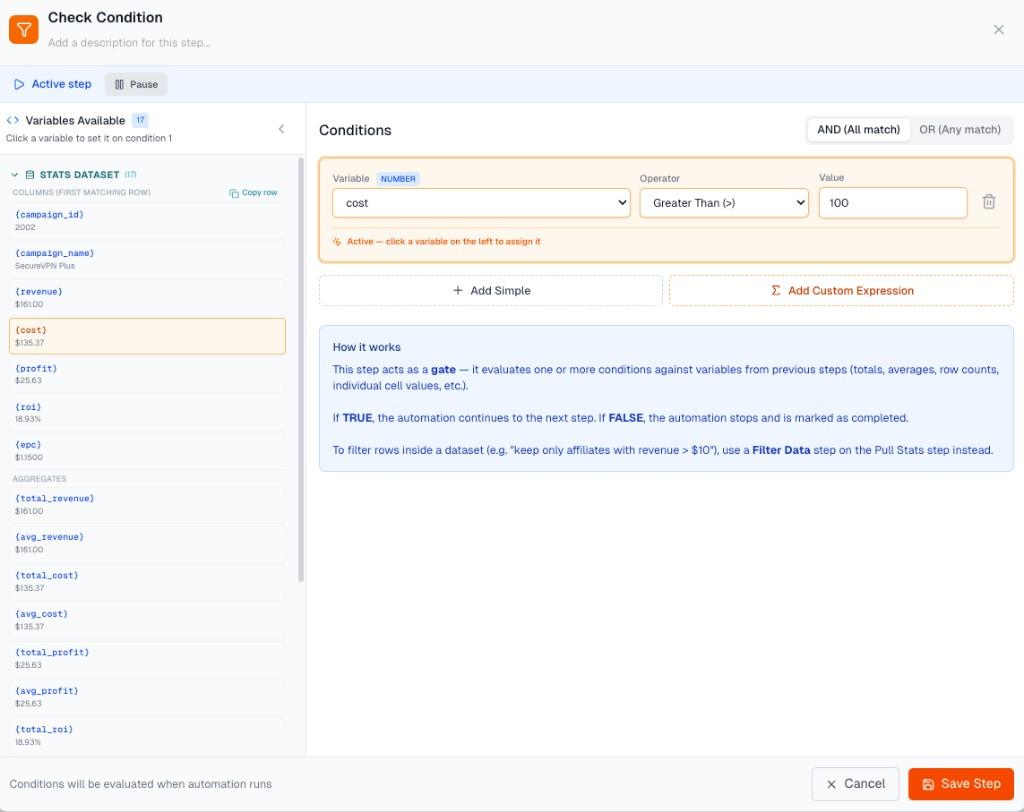Click the STATS DATASET database icon

(x=29, y=174)
